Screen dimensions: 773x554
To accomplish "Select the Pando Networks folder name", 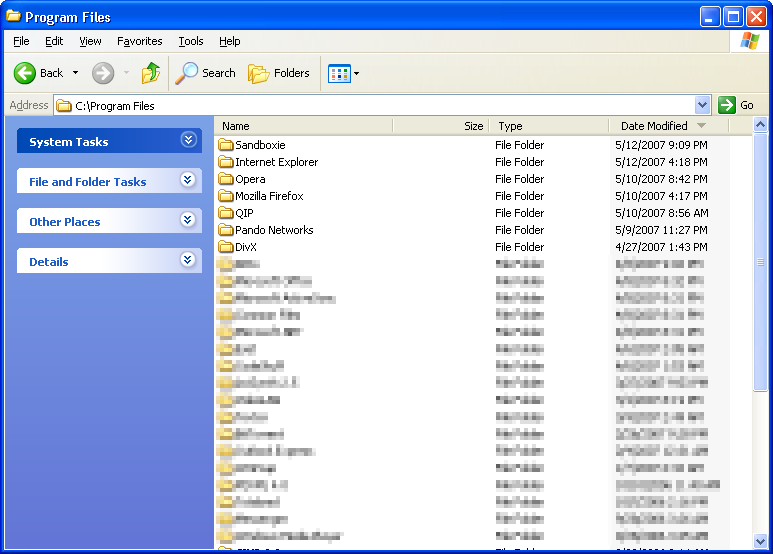I will pyautogui.click(x=274, y=230).
